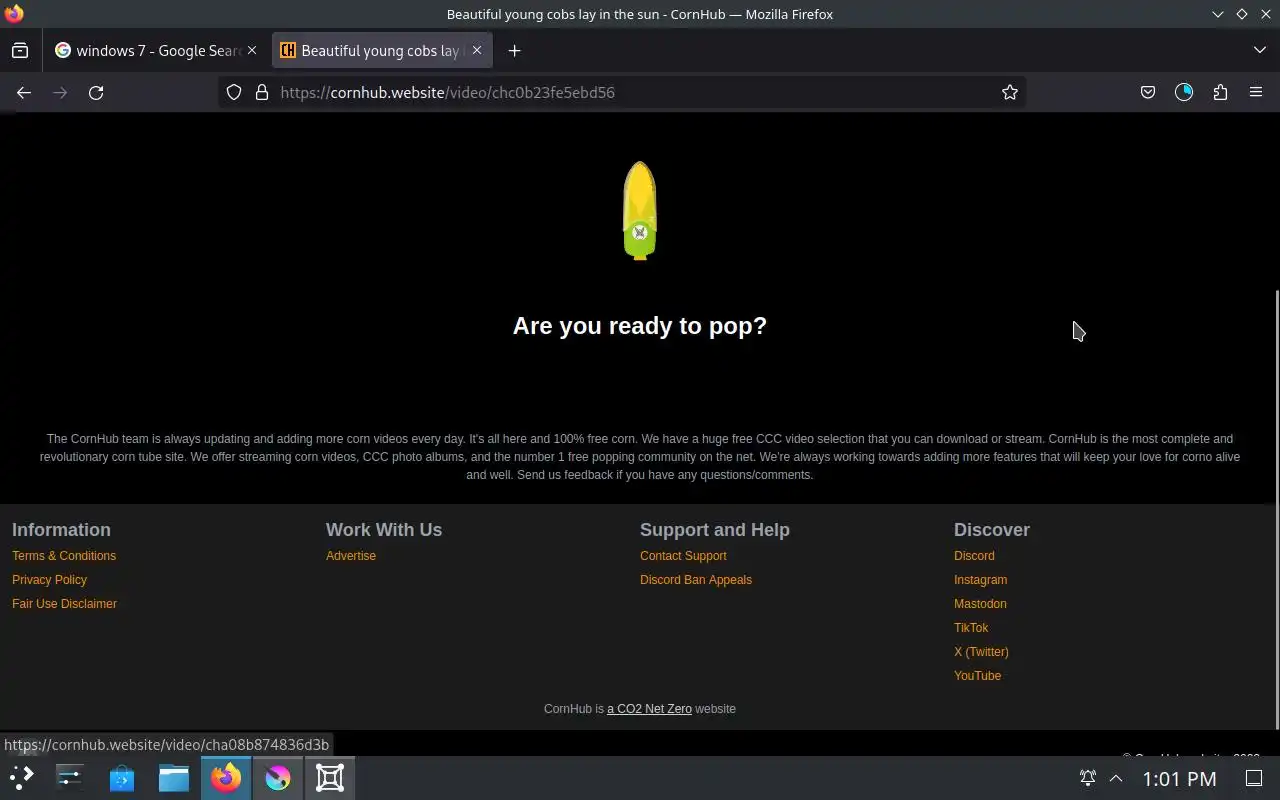Click the site security padlock icon
This screenshot has height=800, width=1280.
(262, 92)
